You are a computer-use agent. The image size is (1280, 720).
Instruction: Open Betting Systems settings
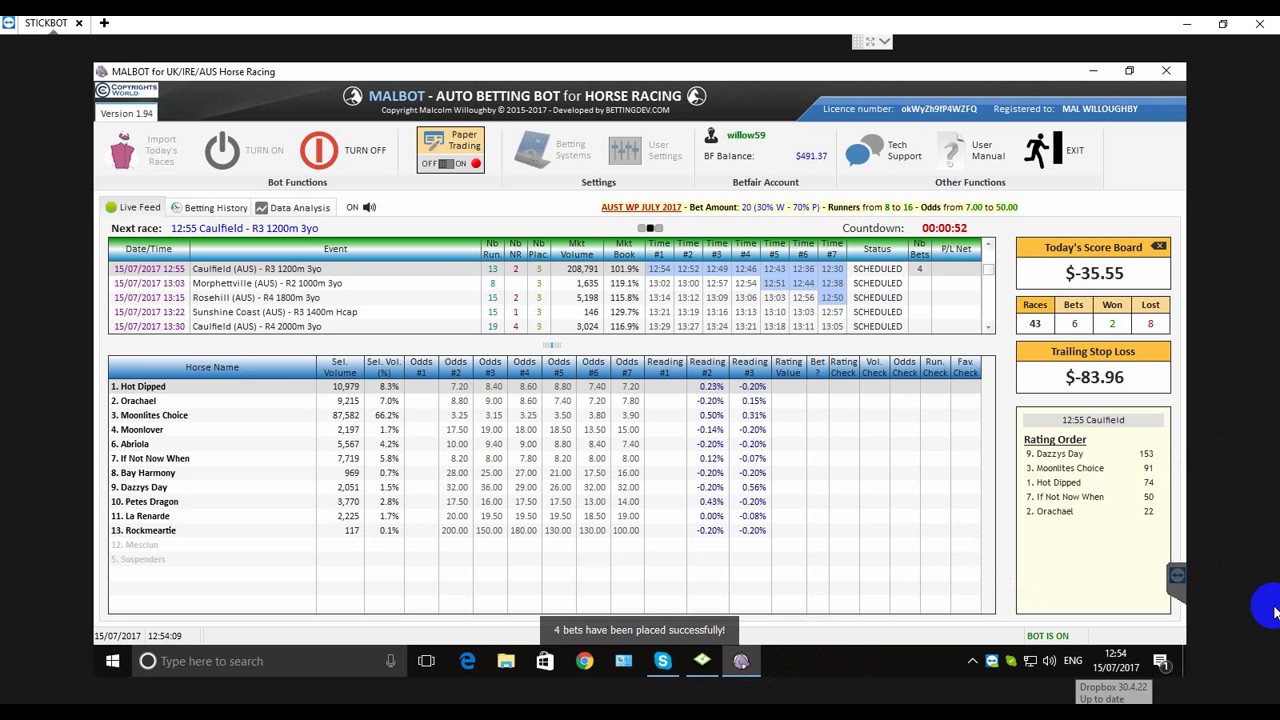532,150
